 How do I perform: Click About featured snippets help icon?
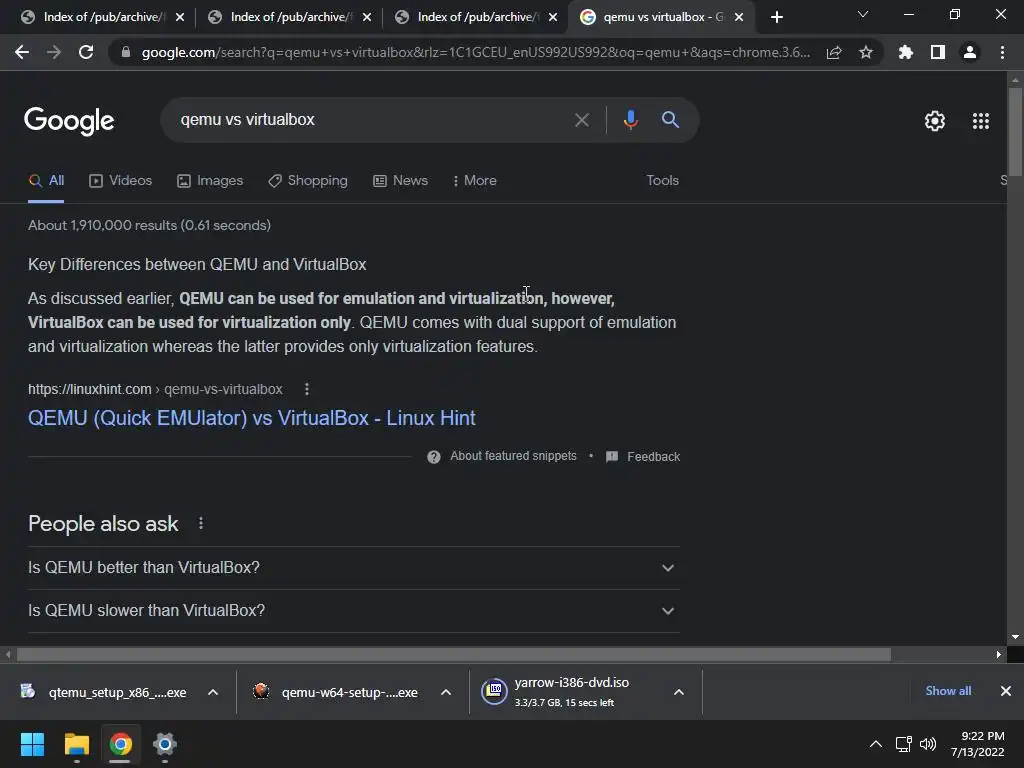[x=434, y=457]
